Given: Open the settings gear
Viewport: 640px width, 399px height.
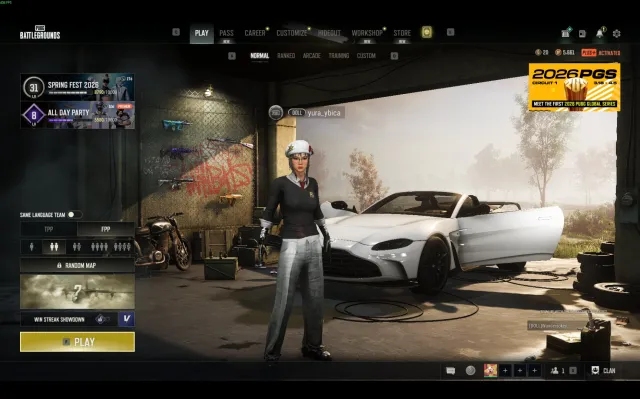Looking at the screenshot, I should point(617,33).
